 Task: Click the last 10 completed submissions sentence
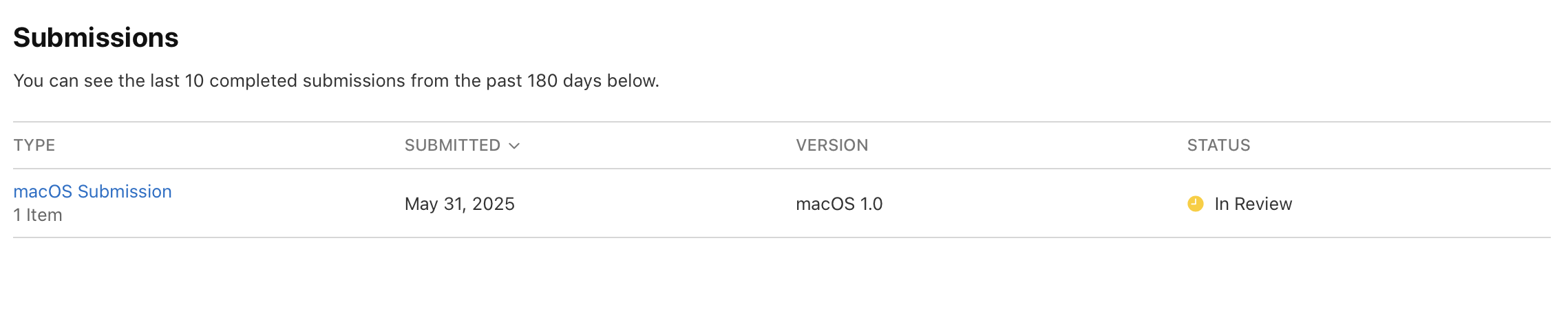336,81
